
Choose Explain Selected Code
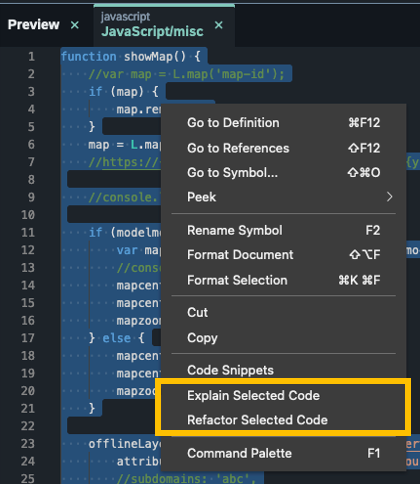tap(283, 396)
